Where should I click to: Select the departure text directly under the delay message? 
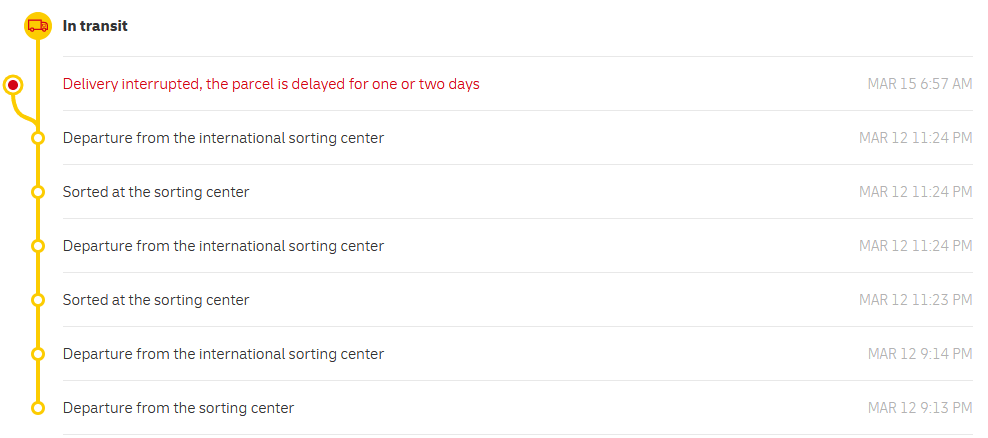pos(223,138)
